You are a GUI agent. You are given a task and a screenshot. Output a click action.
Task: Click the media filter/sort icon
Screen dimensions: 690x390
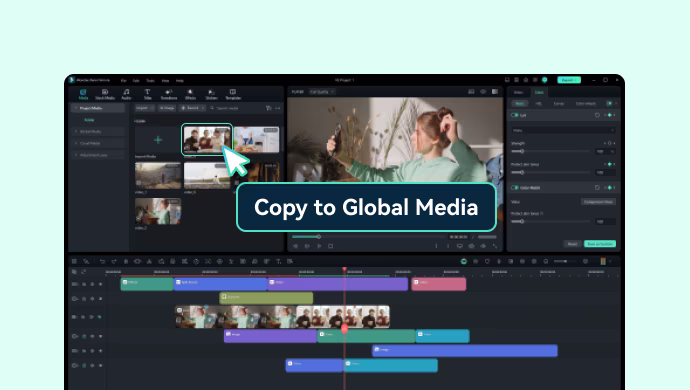268,108
